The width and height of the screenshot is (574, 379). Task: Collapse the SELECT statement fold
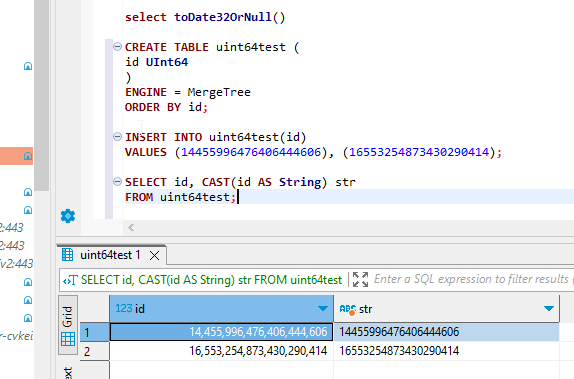(117, 181)
